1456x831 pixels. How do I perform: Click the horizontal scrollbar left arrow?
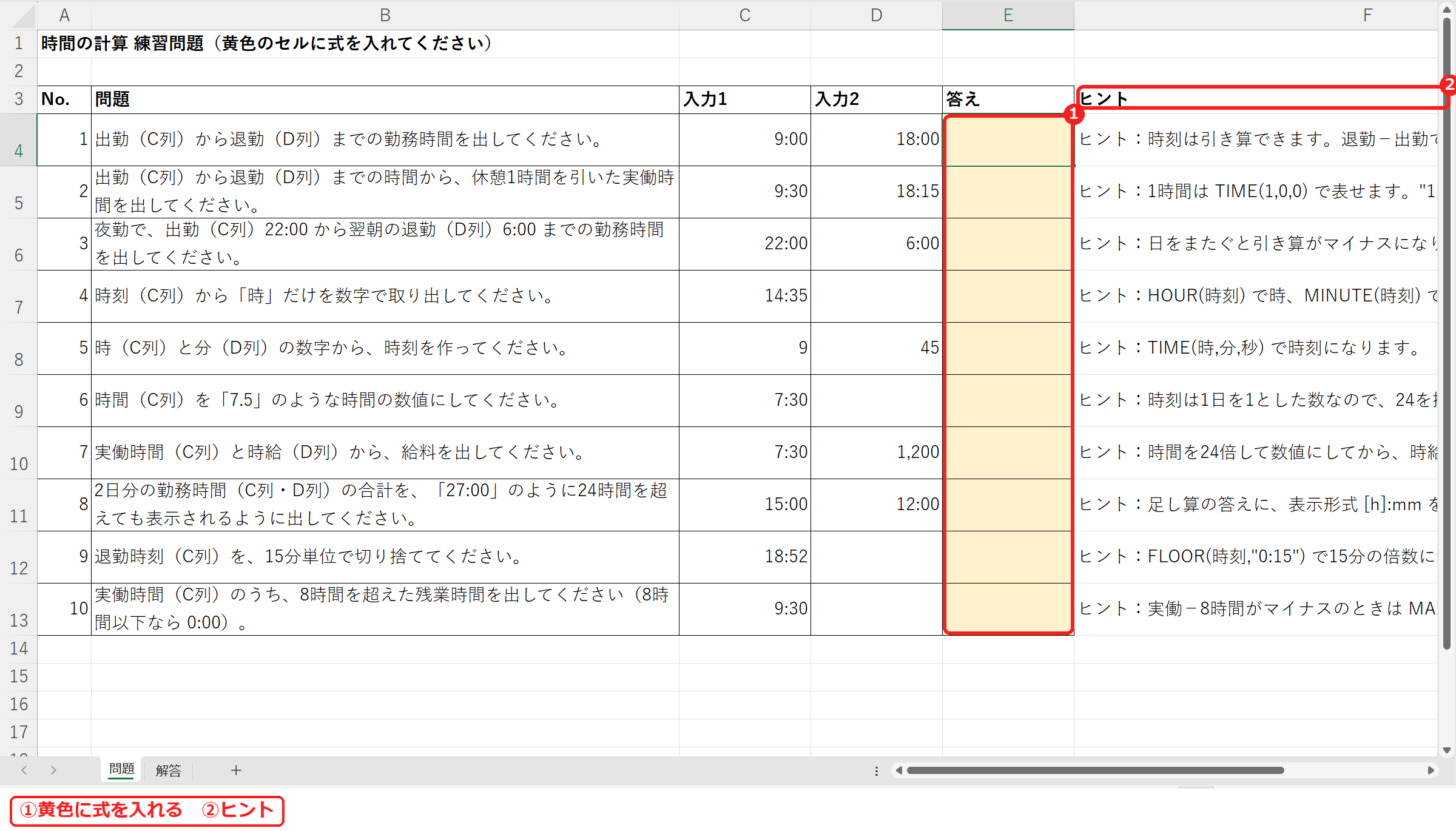coord(899,770)
